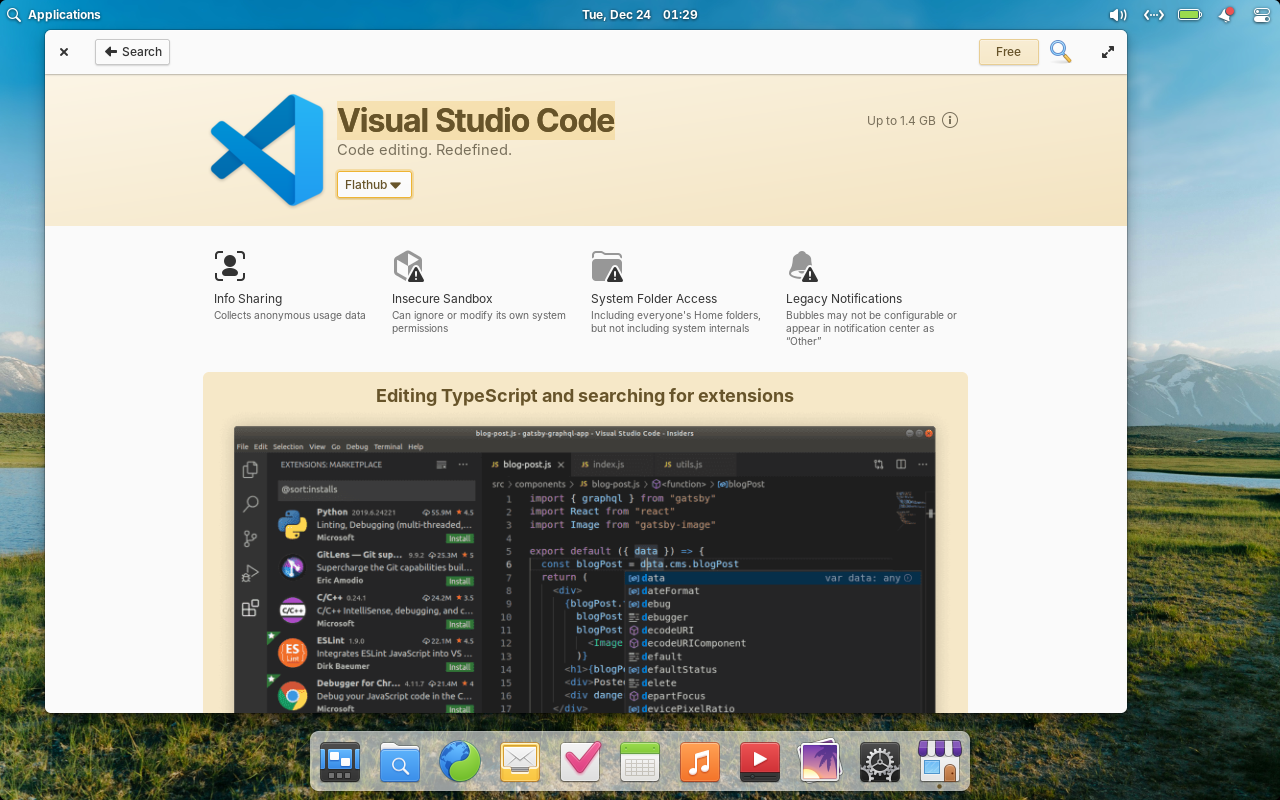Go back to Search results
Image resolution: width=1280 pixels, height=800 pixels.
tap(132, 52)
